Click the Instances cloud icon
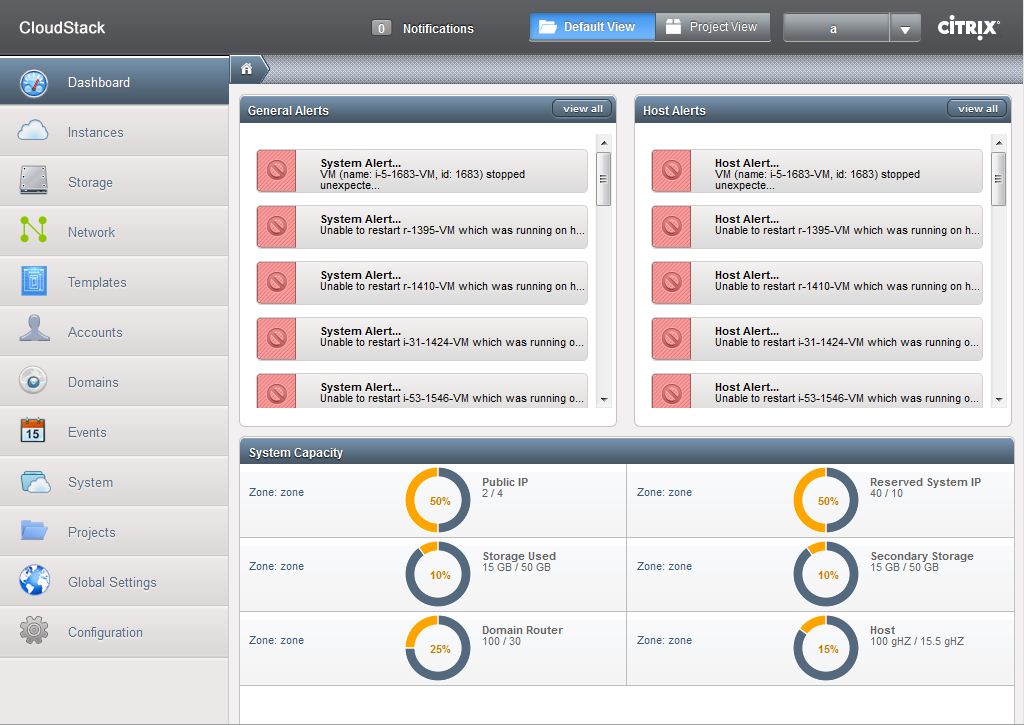 point(33,131)
